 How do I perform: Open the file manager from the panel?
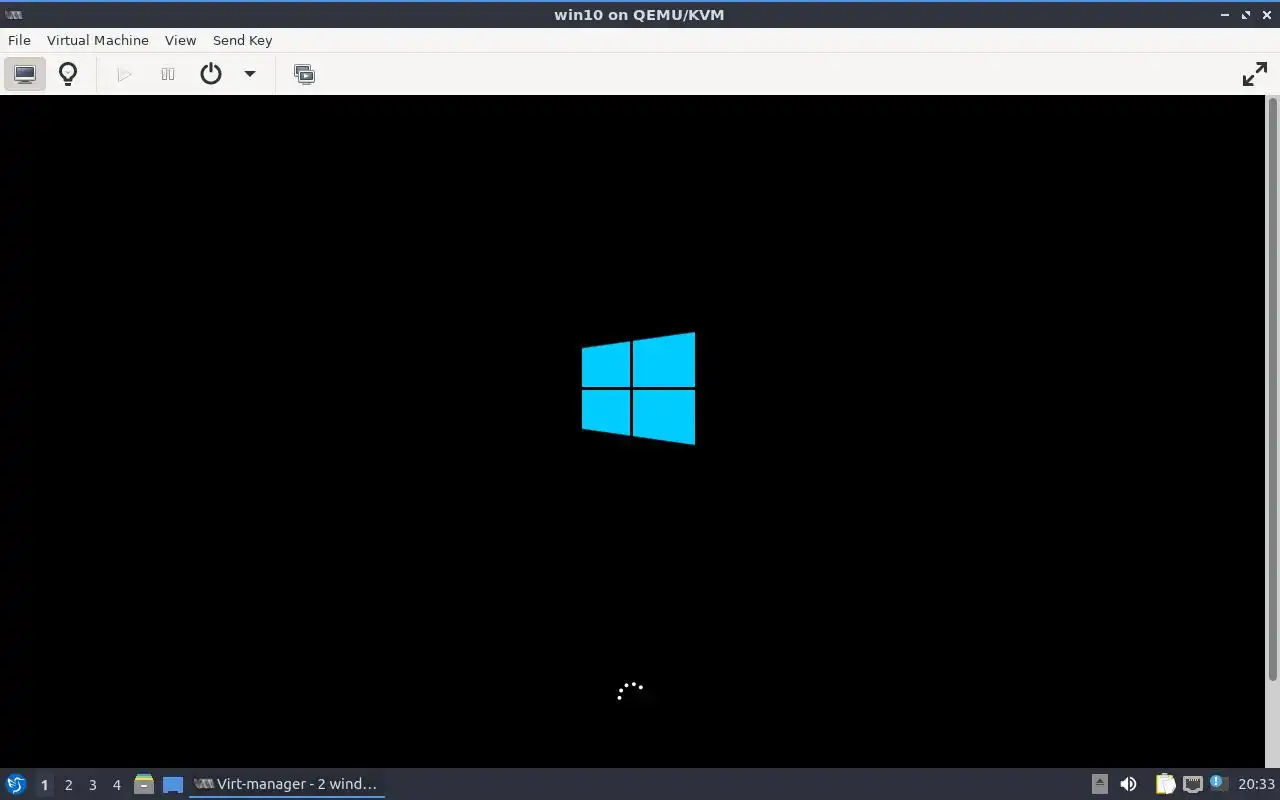[x=144, y=784]
